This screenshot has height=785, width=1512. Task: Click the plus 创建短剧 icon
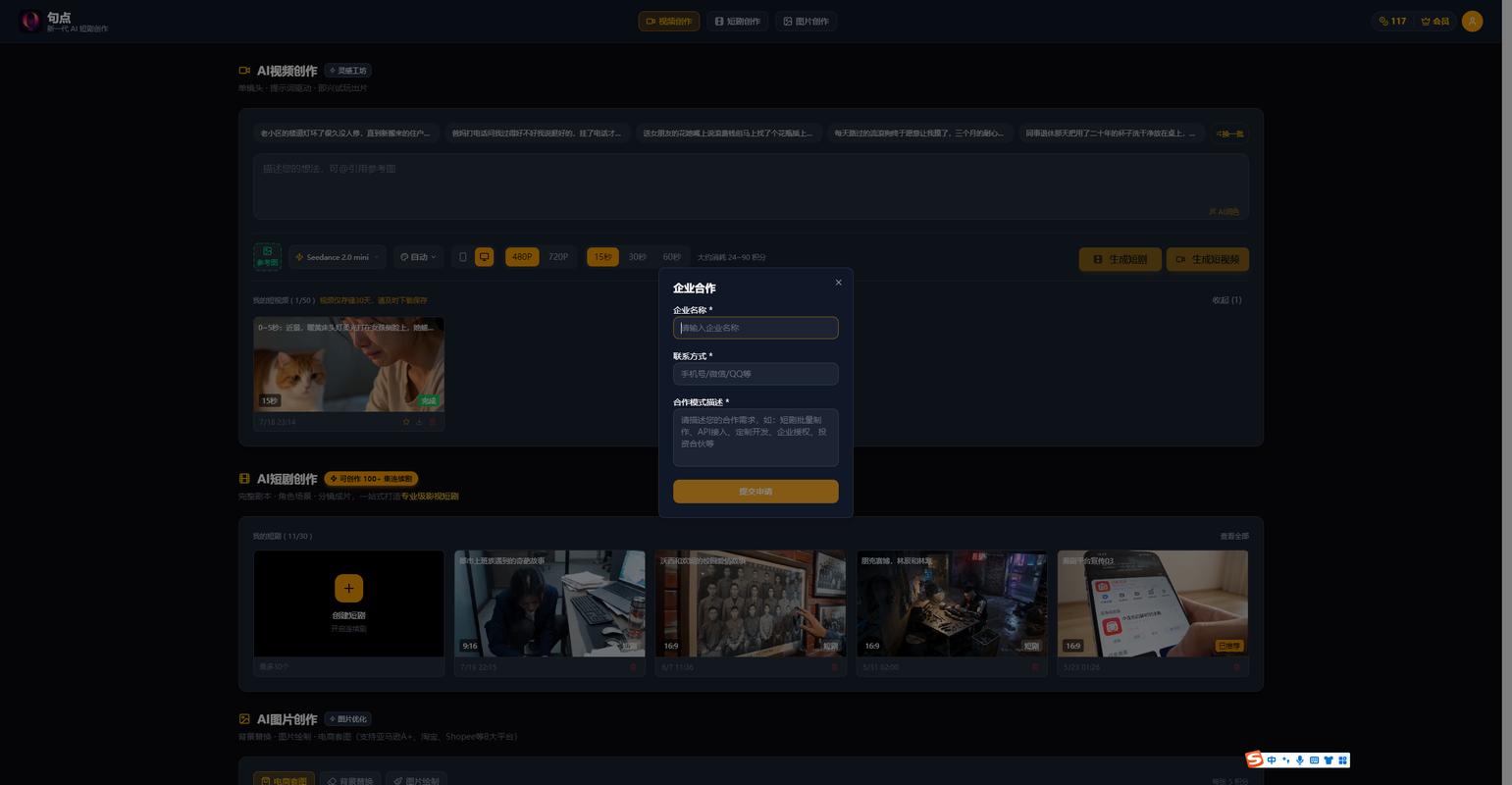click(x=348, y=588)
